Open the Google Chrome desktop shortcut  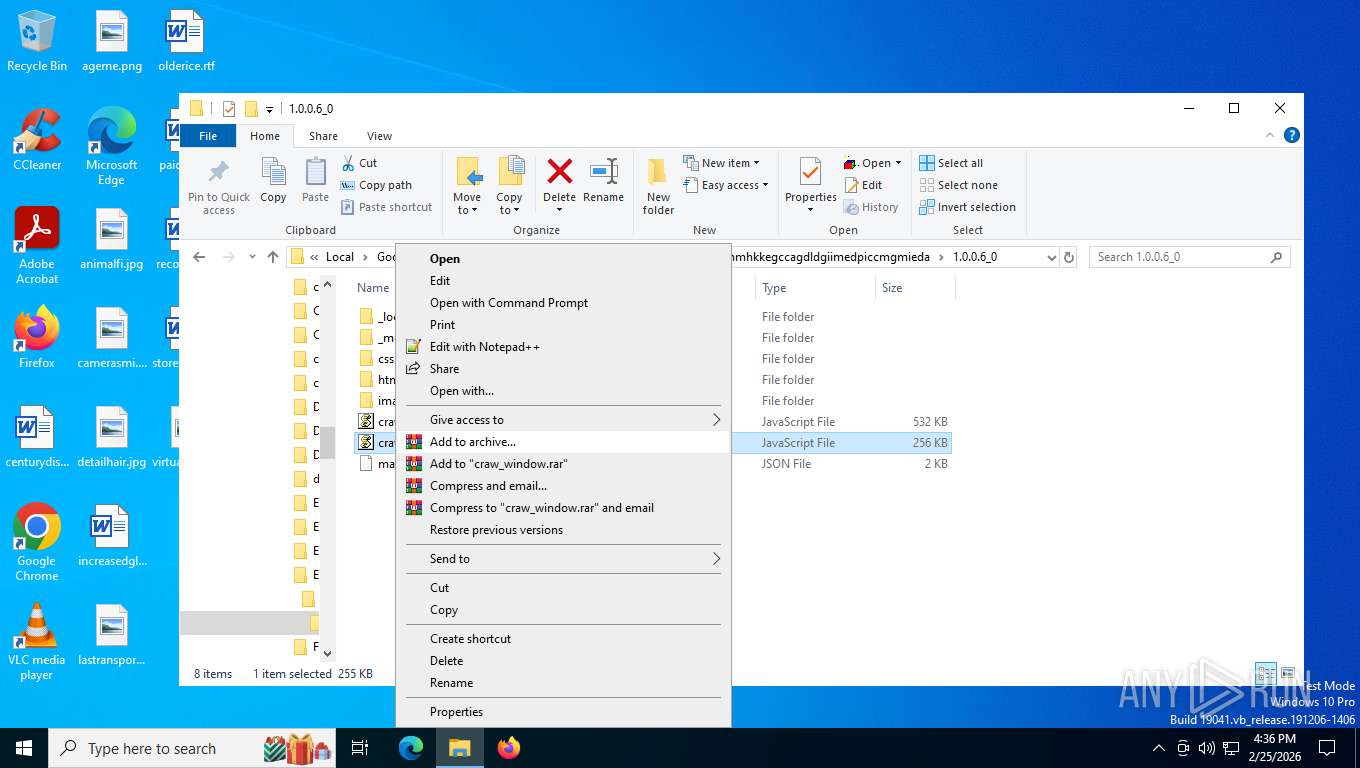(37, 542)
